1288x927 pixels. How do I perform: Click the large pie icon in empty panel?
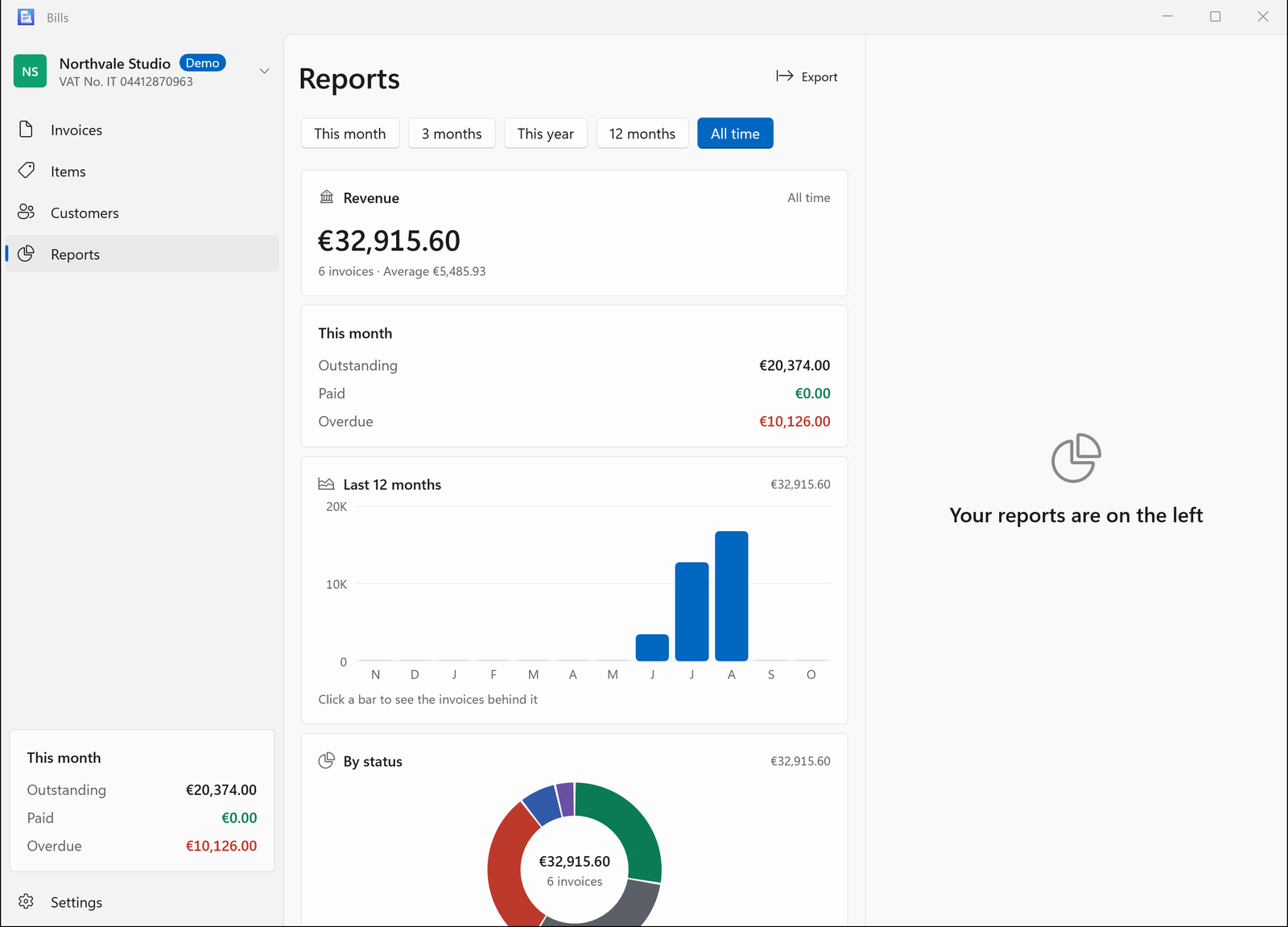click(1076, 458)
